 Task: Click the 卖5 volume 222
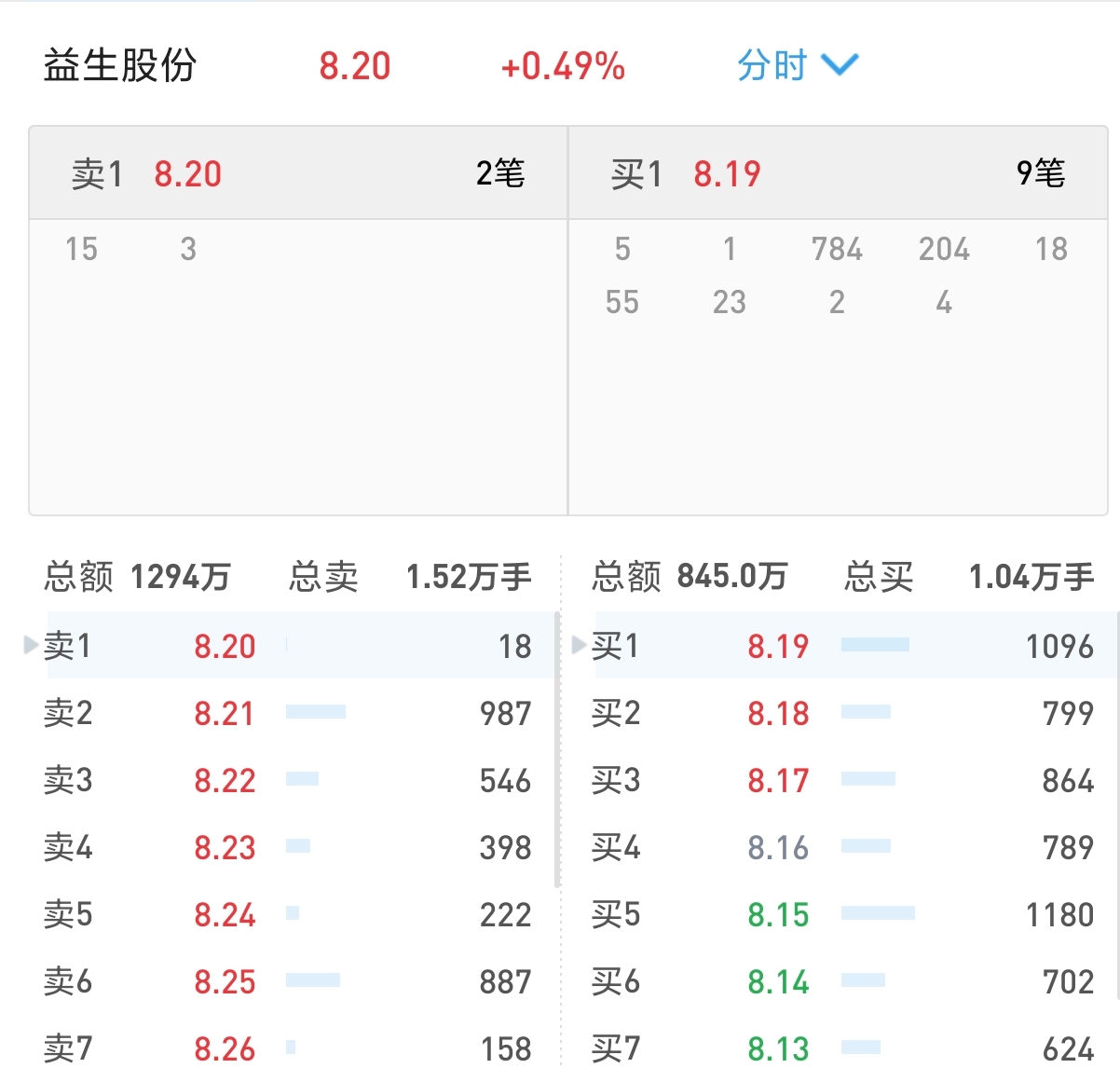pyautogui.click(x=505, y=914)
